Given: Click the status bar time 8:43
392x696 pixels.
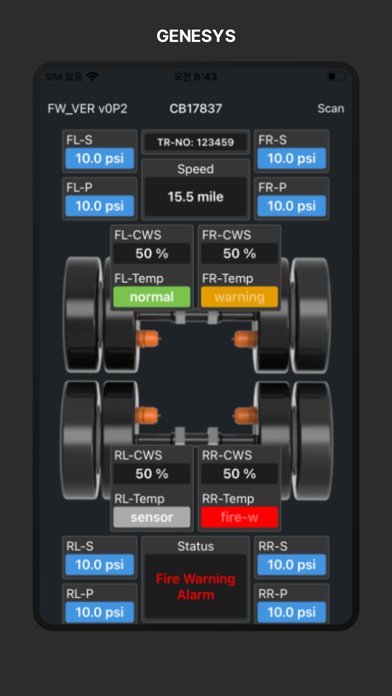Looking at the screenshot, I should [196, 76].
